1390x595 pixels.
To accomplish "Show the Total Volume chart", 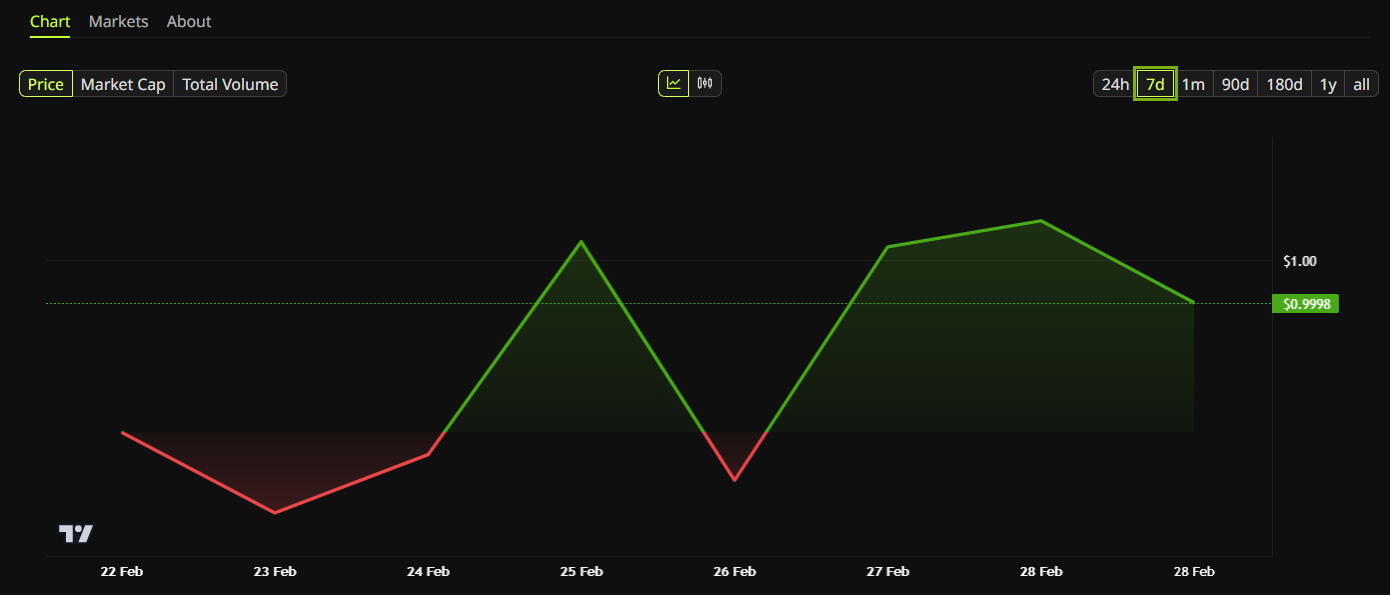I will (x=230, y=84).
